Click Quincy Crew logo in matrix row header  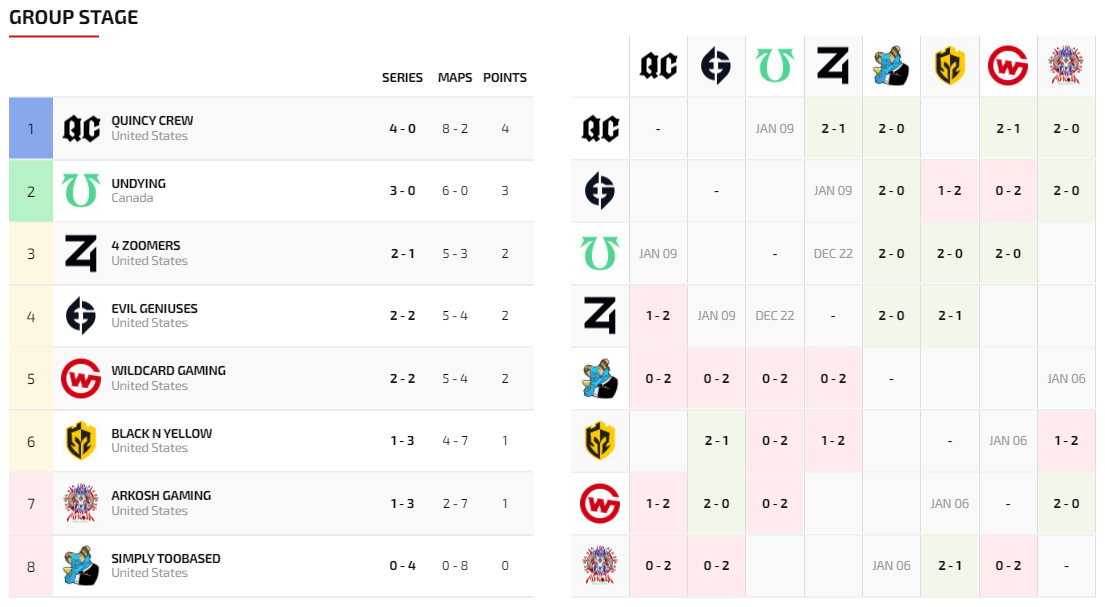point(600,128)
